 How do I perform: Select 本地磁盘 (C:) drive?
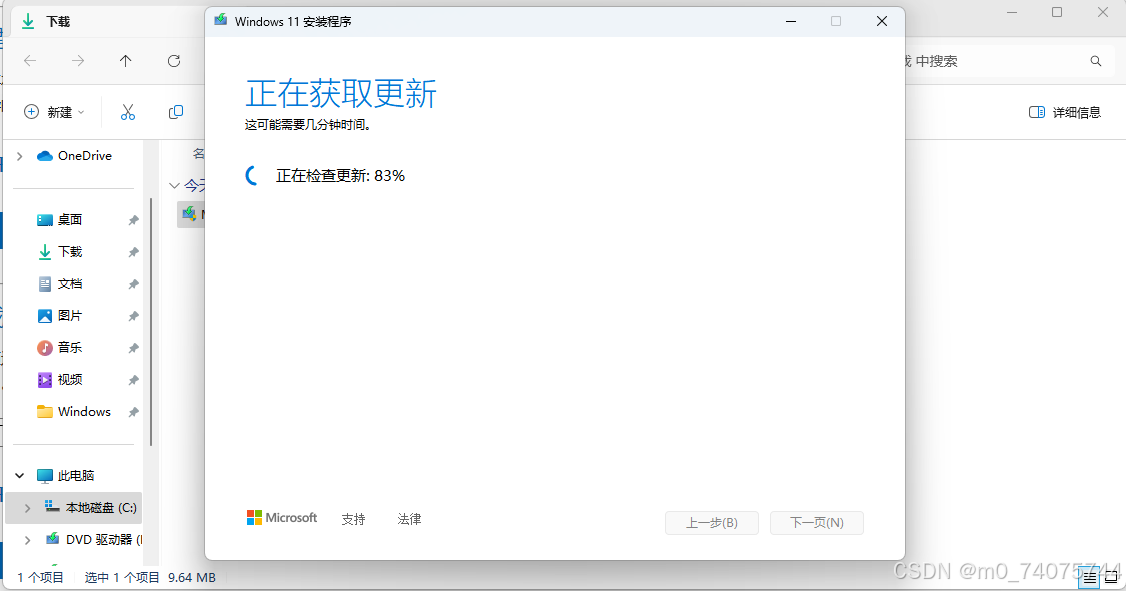[x=90, y=508]
